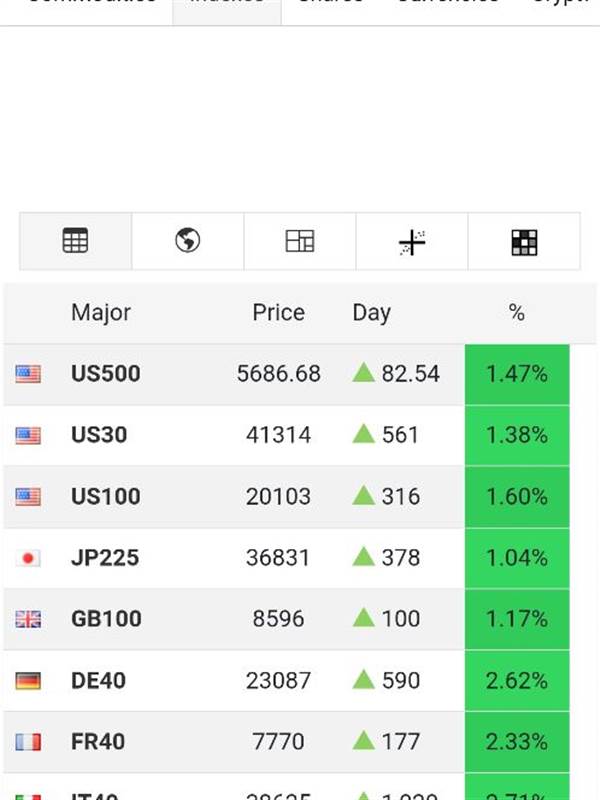
Task: Open the treemap layout view
Action: point(299,241)
